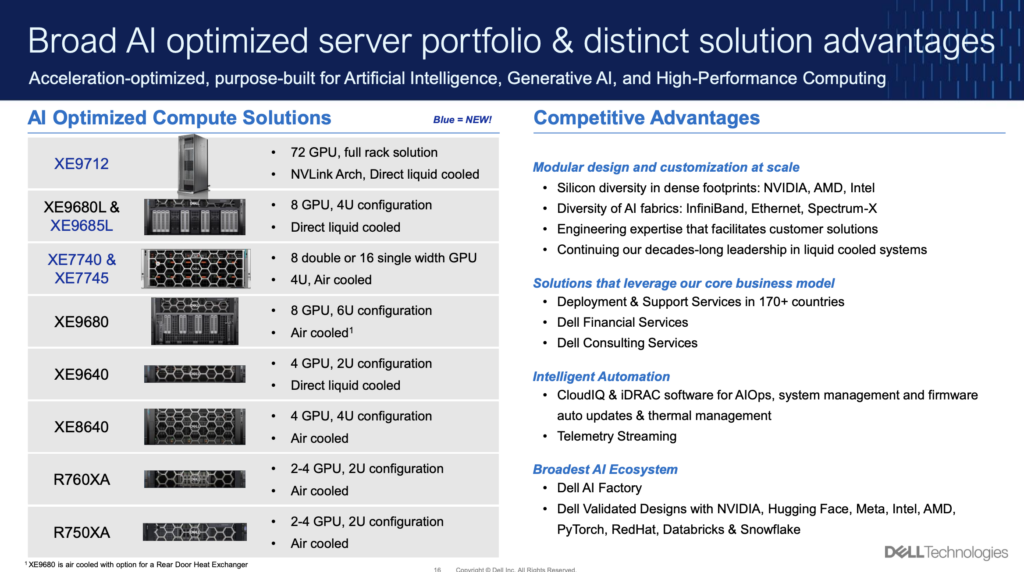Click '4 GPU, 4U configuration' bullet
This screenshot has height=572, width=1024.
pos(361,416)
